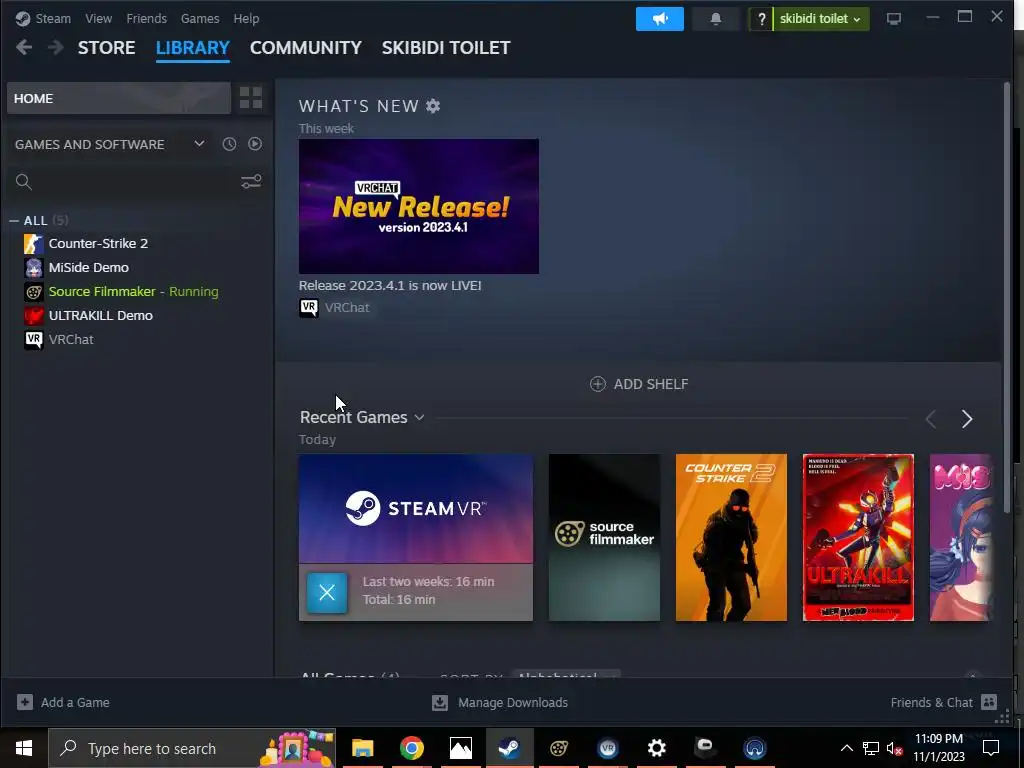The image size is (1024, 768).
Task: Click the ADD SHELF label
Action: 650,384
